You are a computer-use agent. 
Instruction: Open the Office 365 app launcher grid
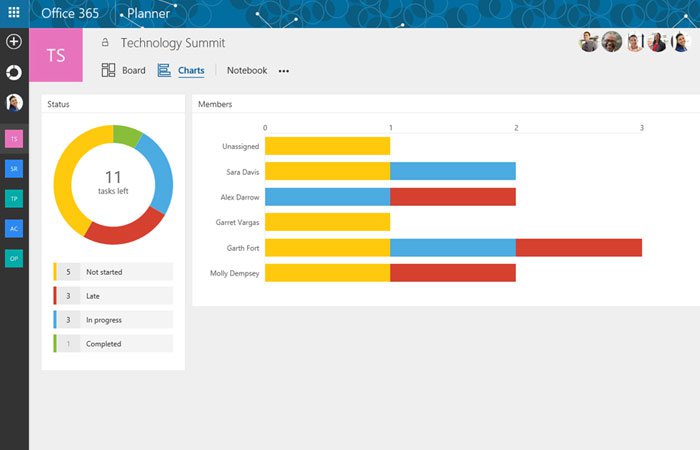coord(14,12)
